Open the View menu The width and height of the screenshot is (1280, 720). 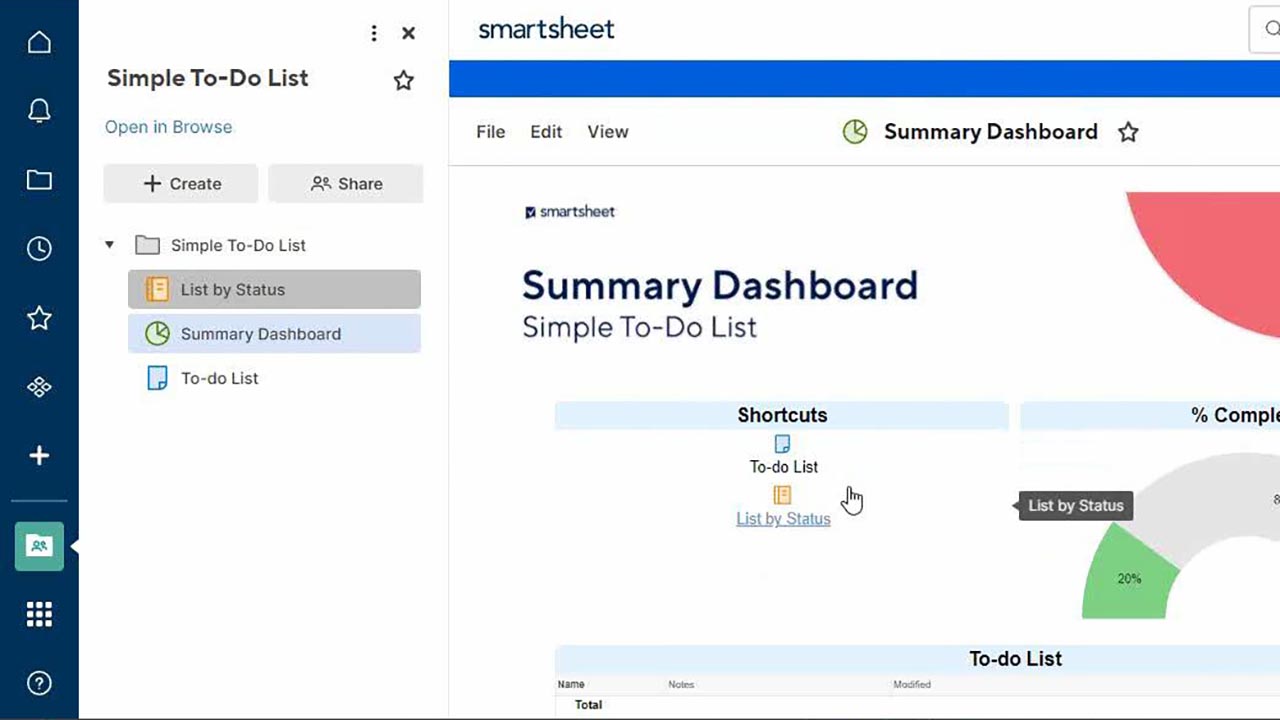[x=607, y=131]
